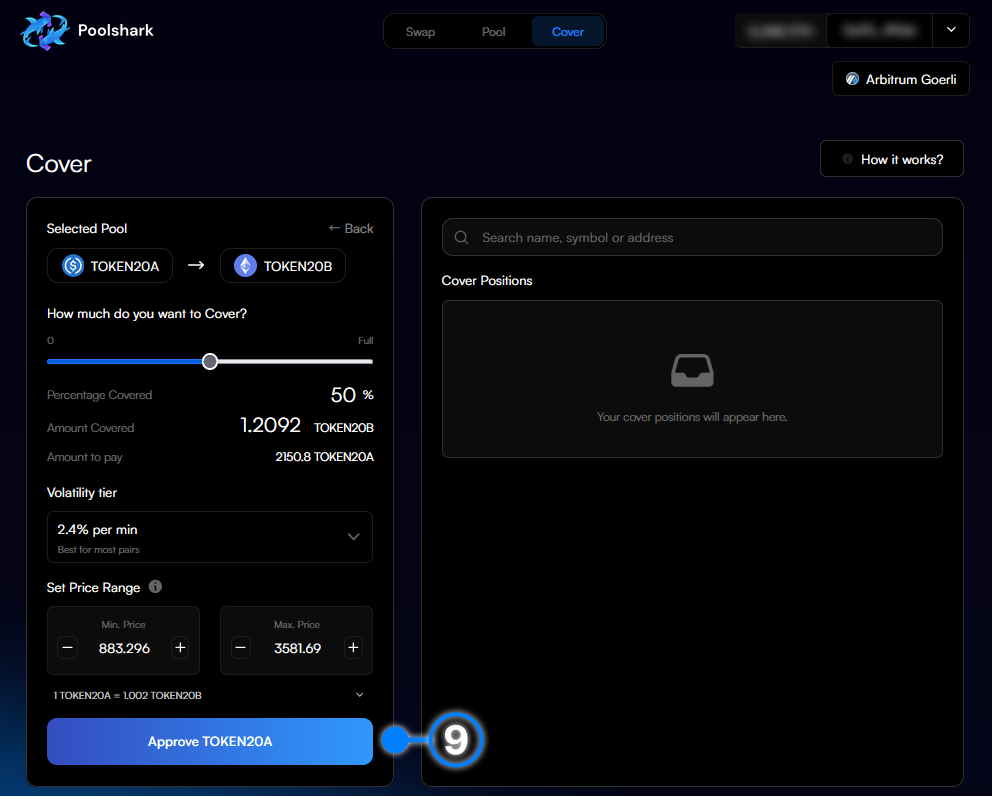Image resolution: width=993 pixels, height=797 pixels.
Task: Increase Max. Price with plus button
Action: pos(353,648)
